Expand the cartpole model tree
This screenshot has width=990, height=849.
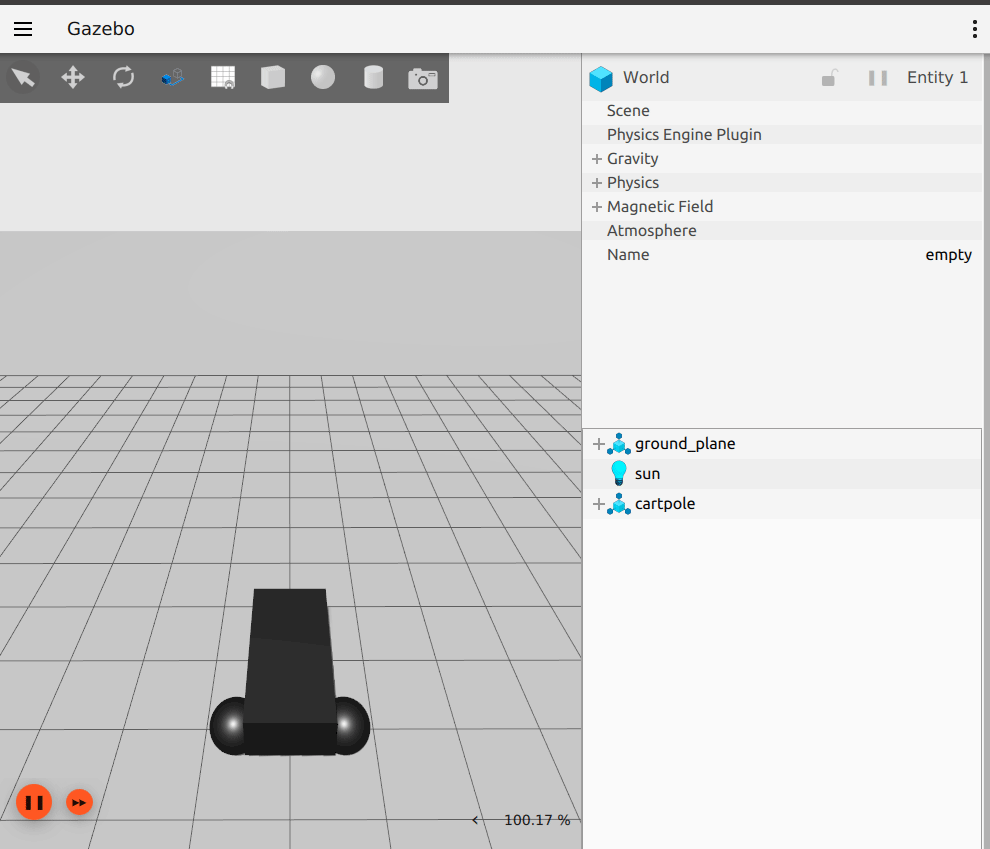598,503
